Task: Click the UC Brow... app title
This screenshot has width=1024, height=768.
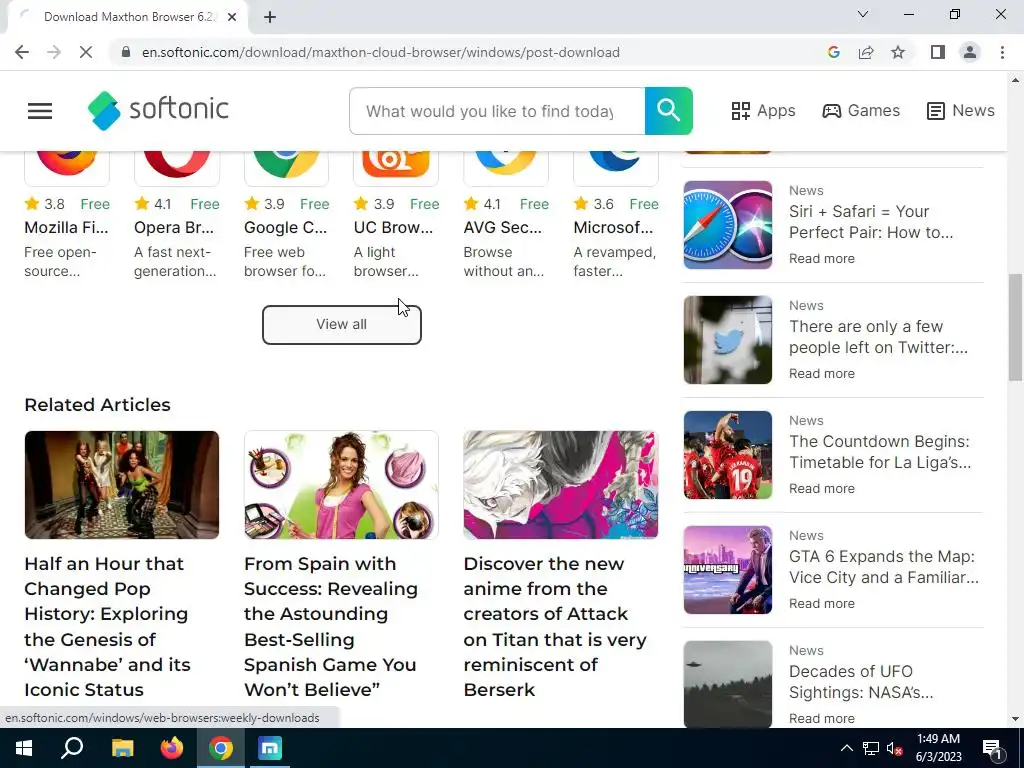Action: (x=393, y=227)
